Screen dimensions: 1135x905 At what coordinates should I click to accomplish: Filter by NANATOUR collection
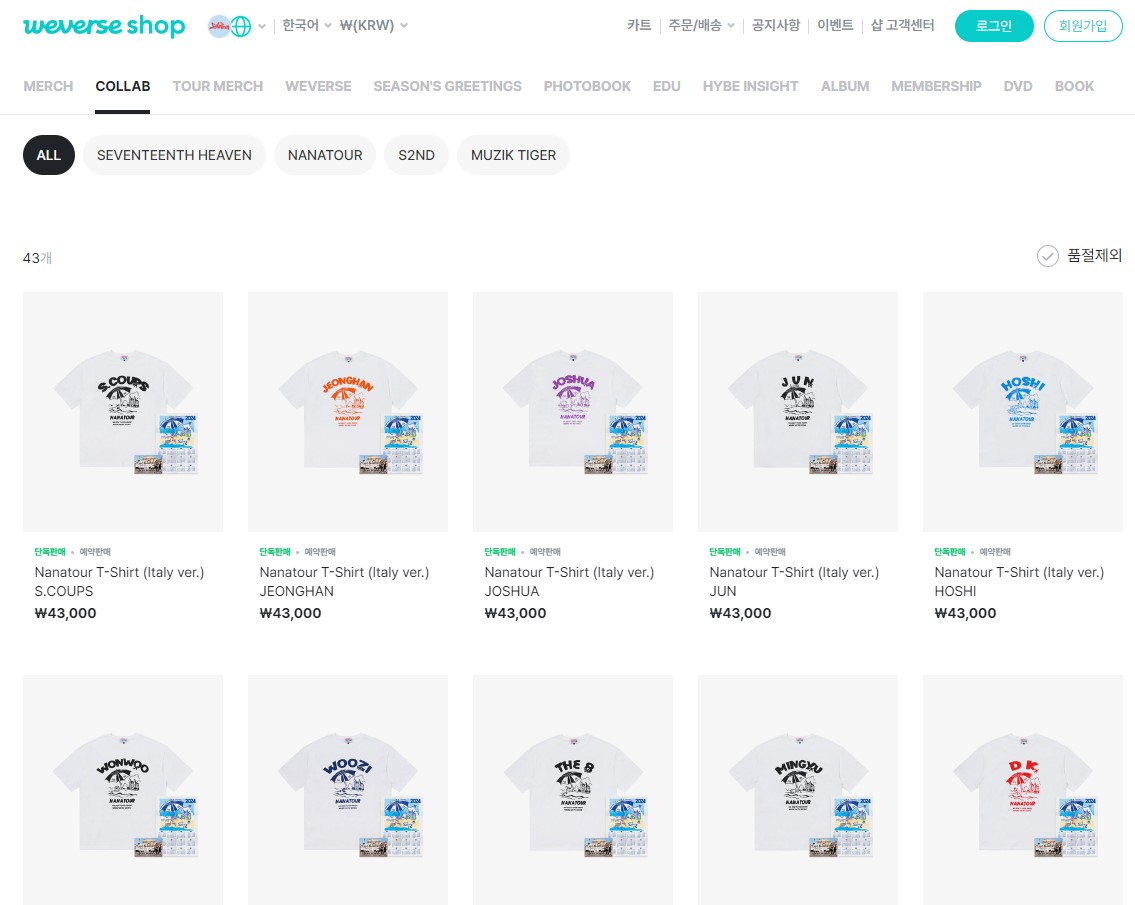coord(325,155)
